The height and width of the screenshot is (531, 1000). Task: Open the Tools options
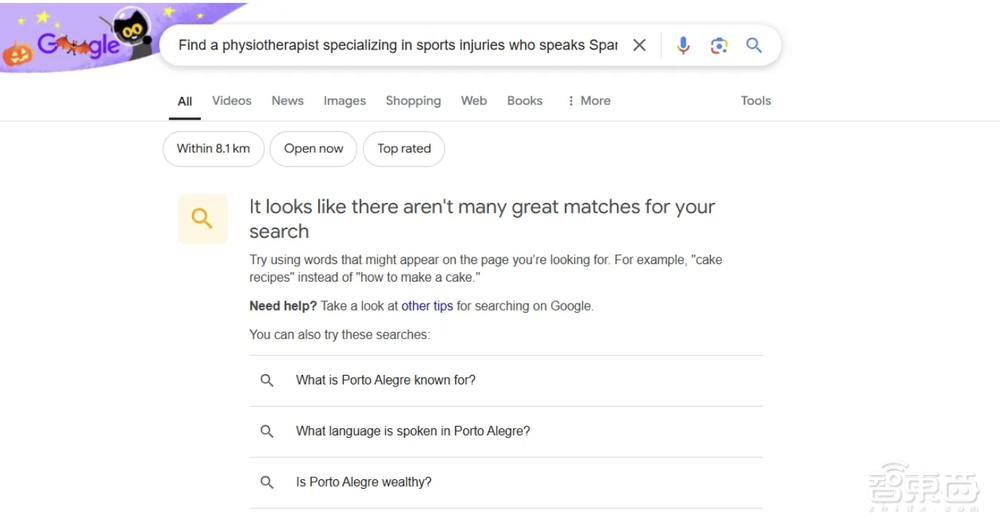tap(756, 101)
